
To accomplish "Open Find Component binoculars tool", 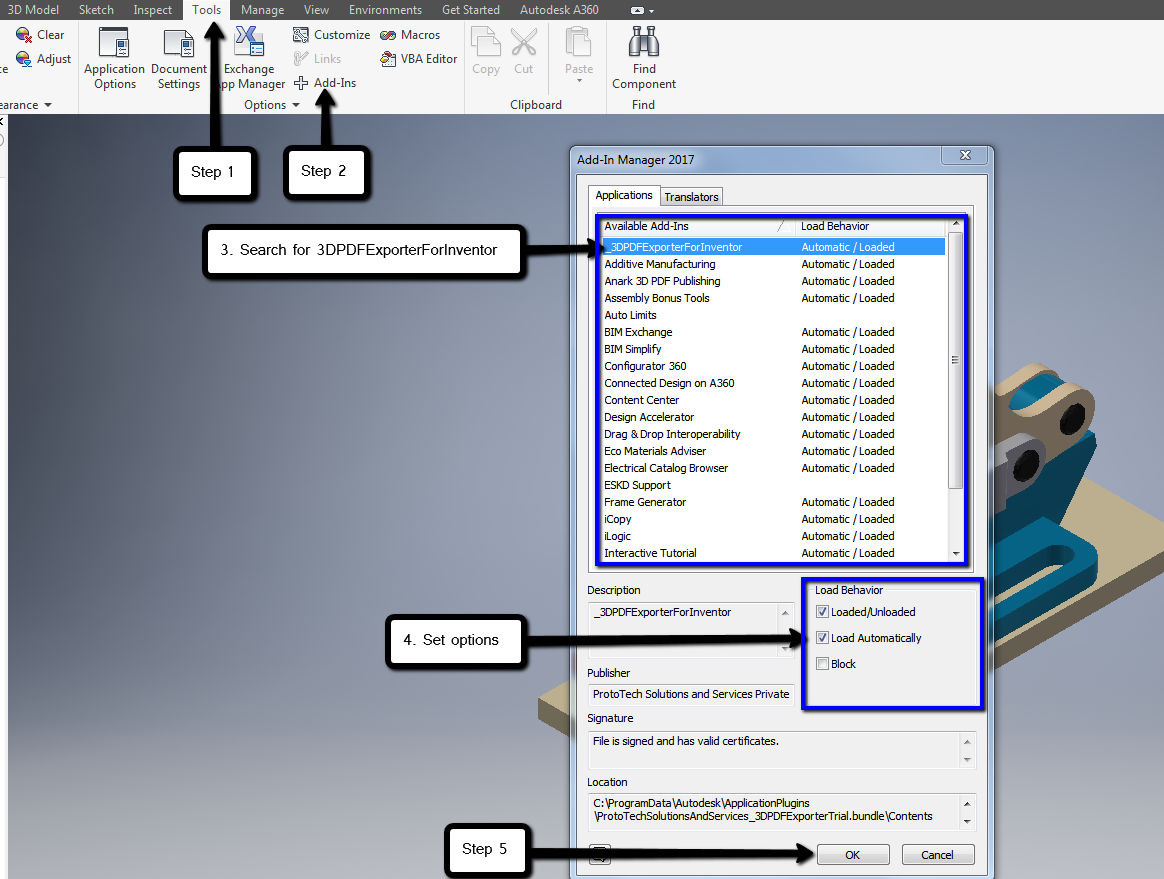I will tap(644, 59).
